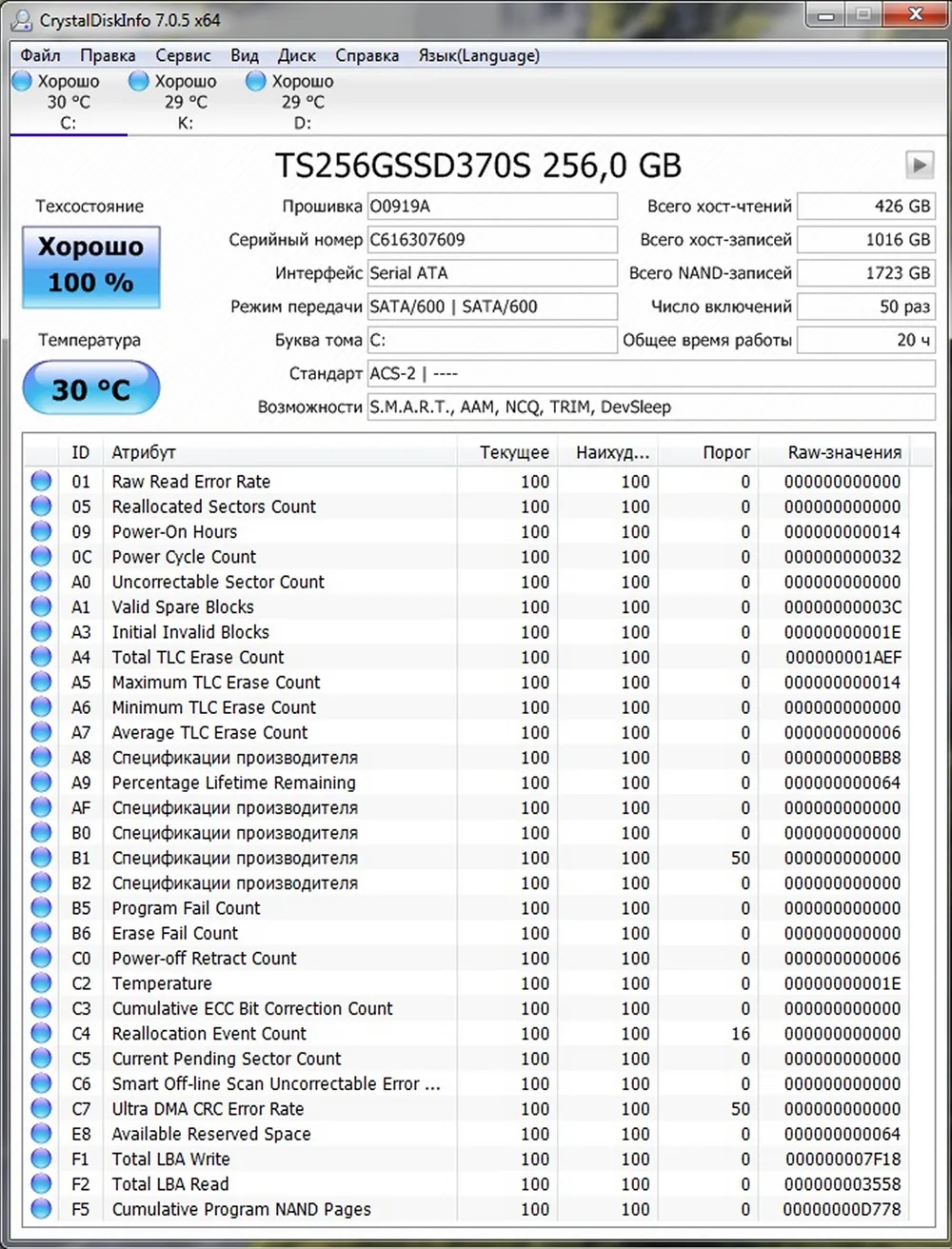Click the status dot for Minimum TLC Erase Count
The width and height of the screenshot is (952, 1249).
pos(41,707)
